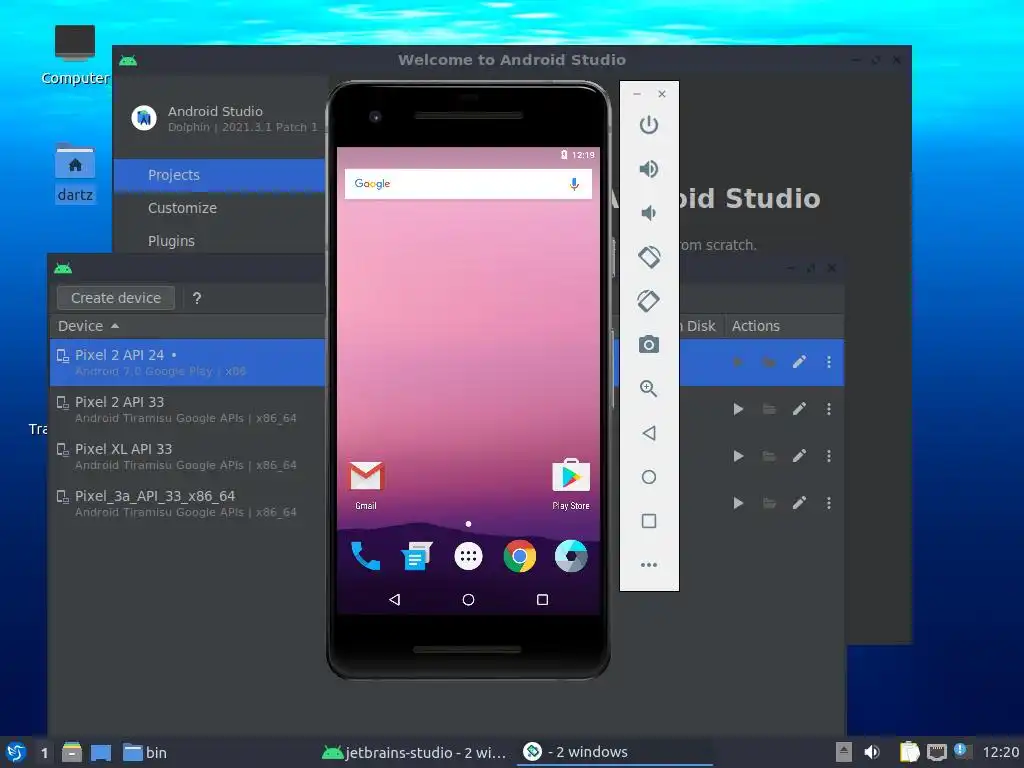Launch the Camera app from the phone dock

pyautogui.click(x=571, y=556)
